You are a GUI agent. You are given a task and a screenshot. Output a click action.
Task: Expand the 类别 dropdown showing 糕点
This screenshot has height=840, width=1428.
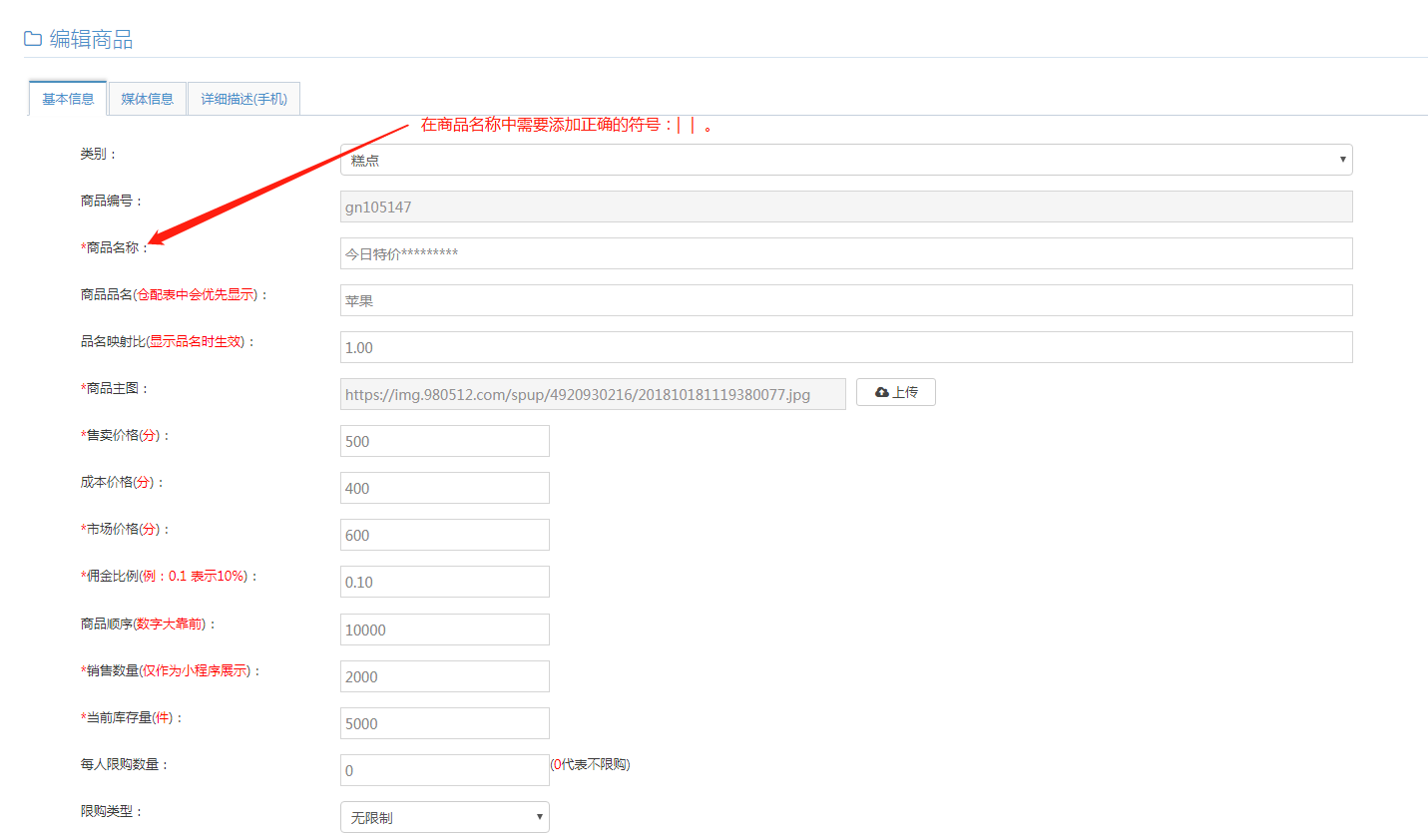tap(846, 160)
